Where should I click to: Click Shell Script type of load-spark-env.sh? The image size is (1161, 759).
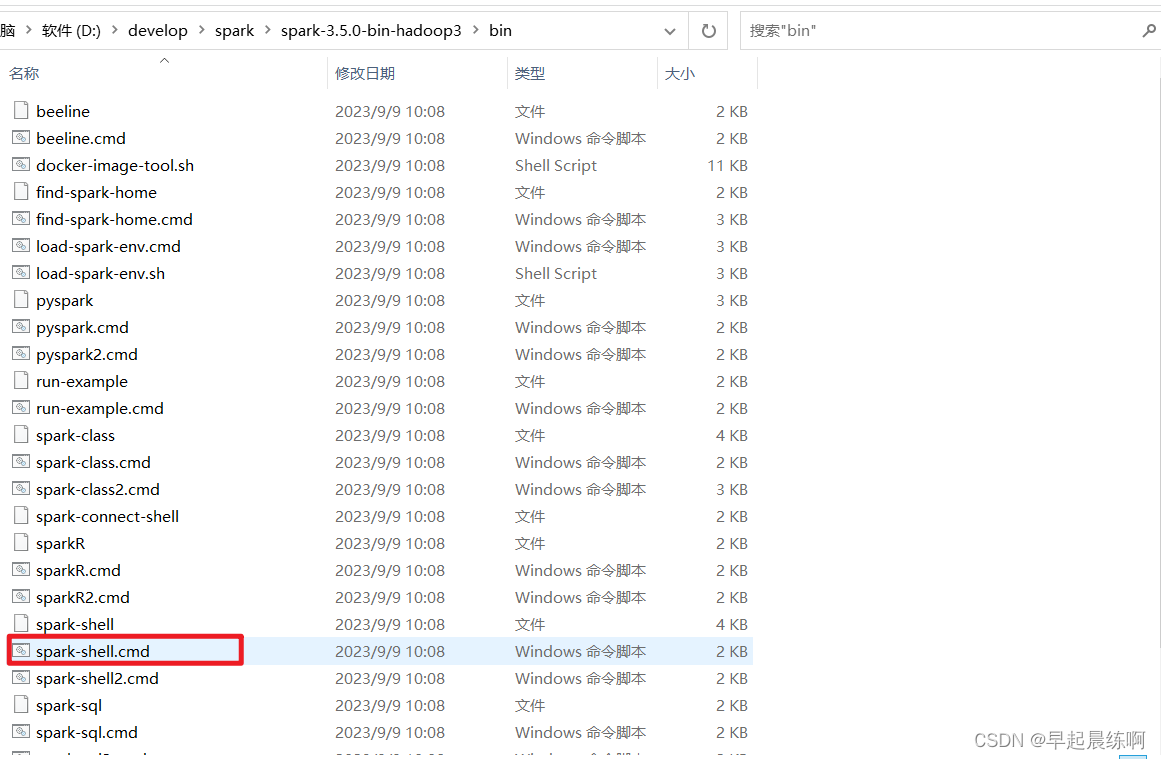pos(555,273)
